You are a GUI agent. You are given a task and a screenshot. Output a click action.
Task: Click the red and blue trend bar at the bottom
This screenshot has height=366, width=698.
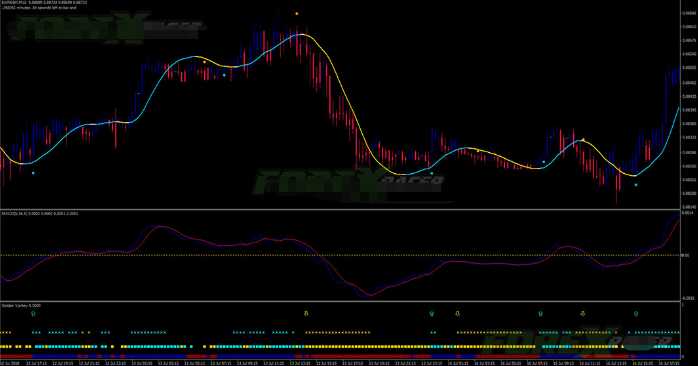point(340,357)
